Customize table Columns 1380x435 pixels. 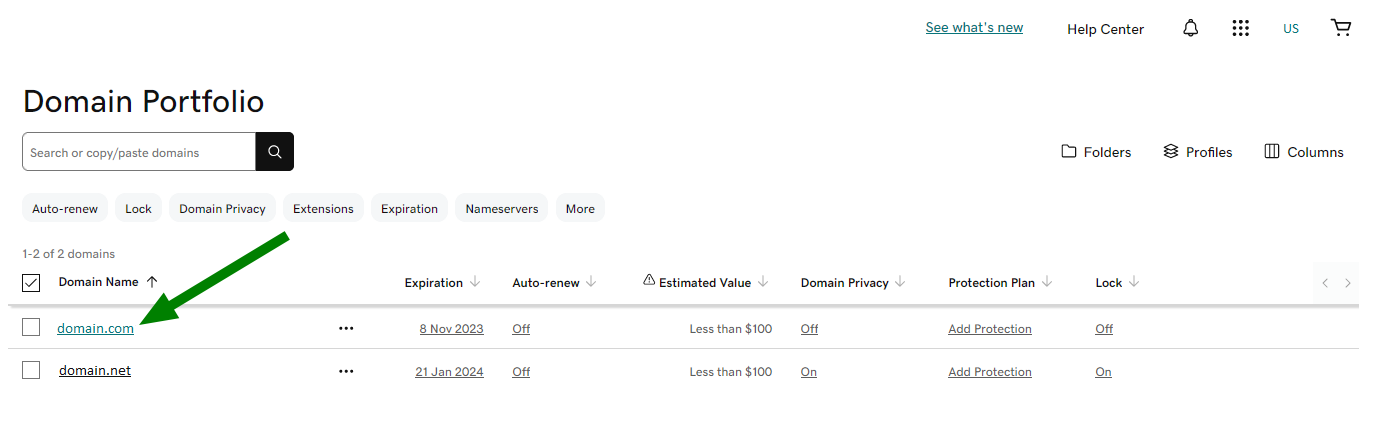1304,152
